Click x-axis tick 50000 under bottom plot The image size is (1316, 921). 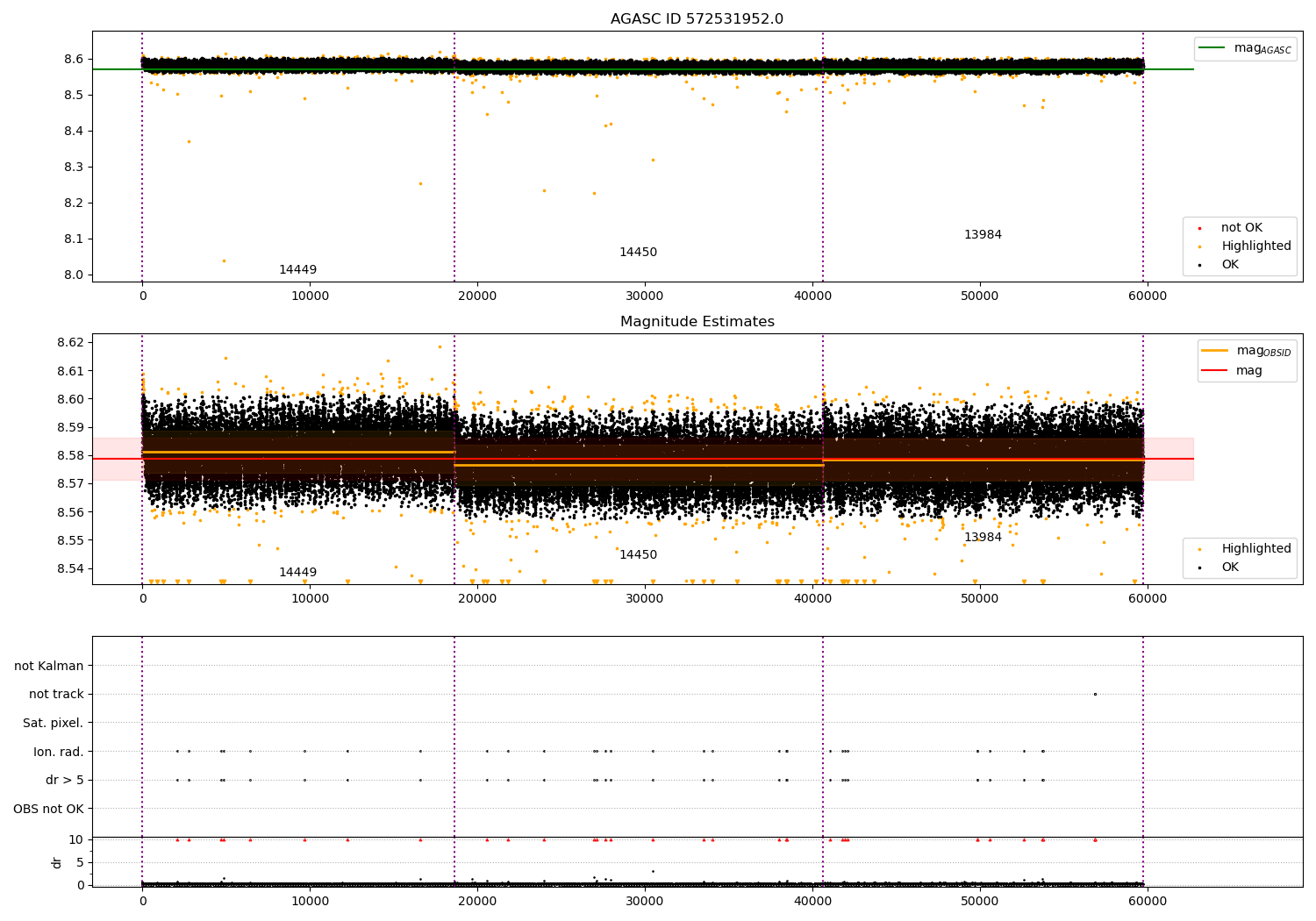point(979,902)
